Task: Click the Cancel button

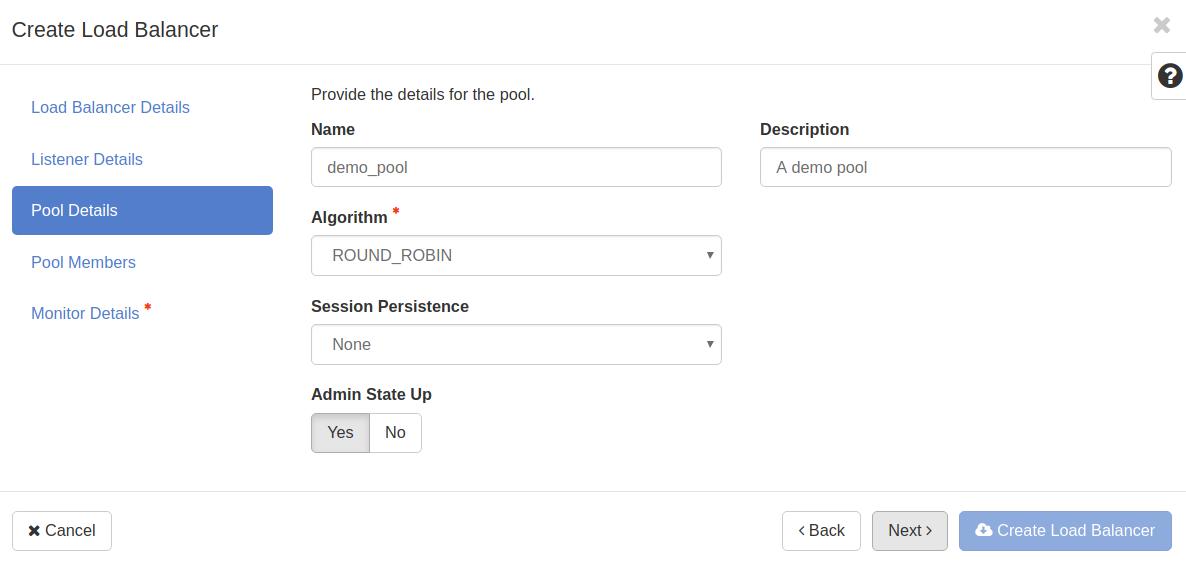Action: click(x=62, y=531)
